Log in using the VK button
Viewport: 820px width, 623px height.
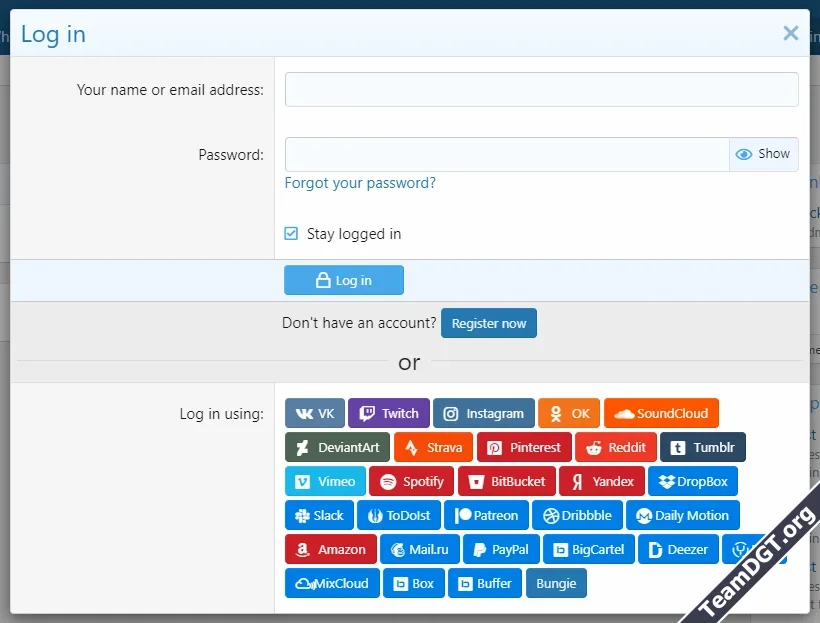[x=314, y=413]
